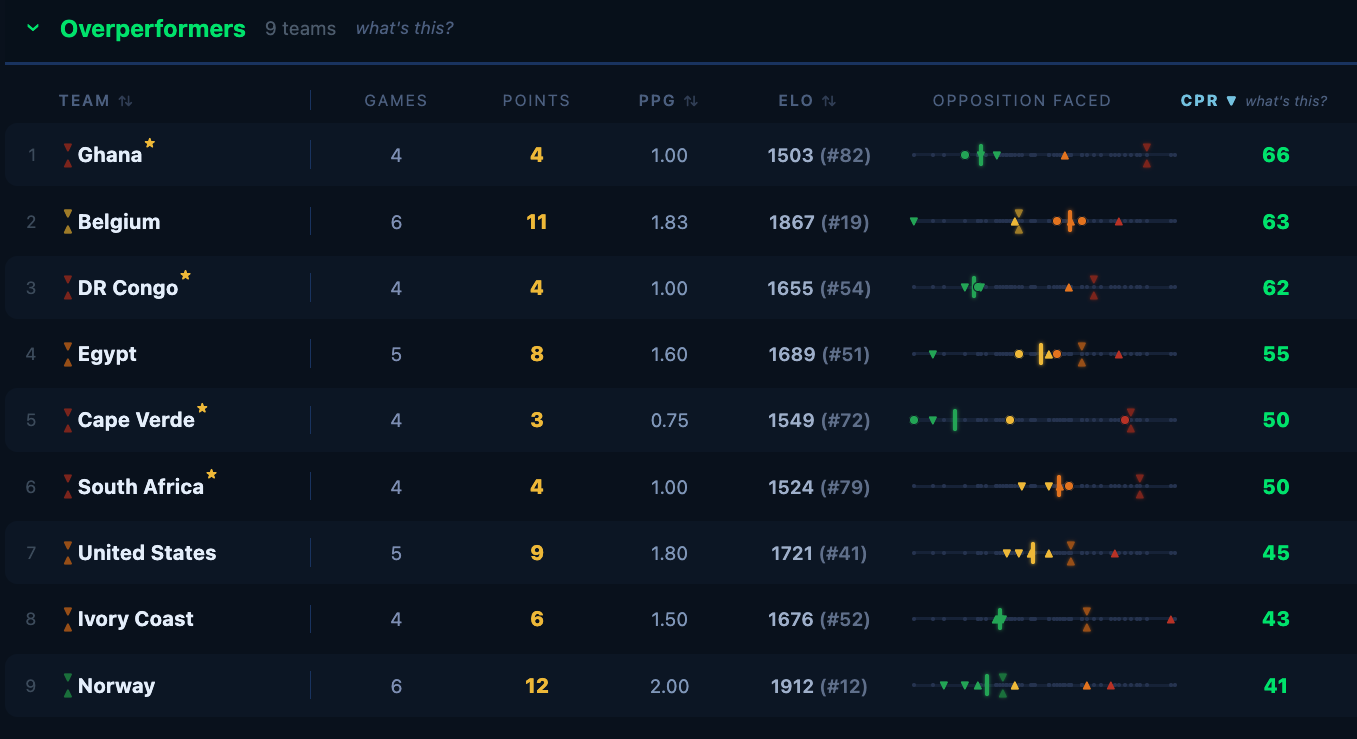The height and width of the screenshot is (739, 1357).
Task: Sort by the PPG column header
Action: (x=658, y=101)
